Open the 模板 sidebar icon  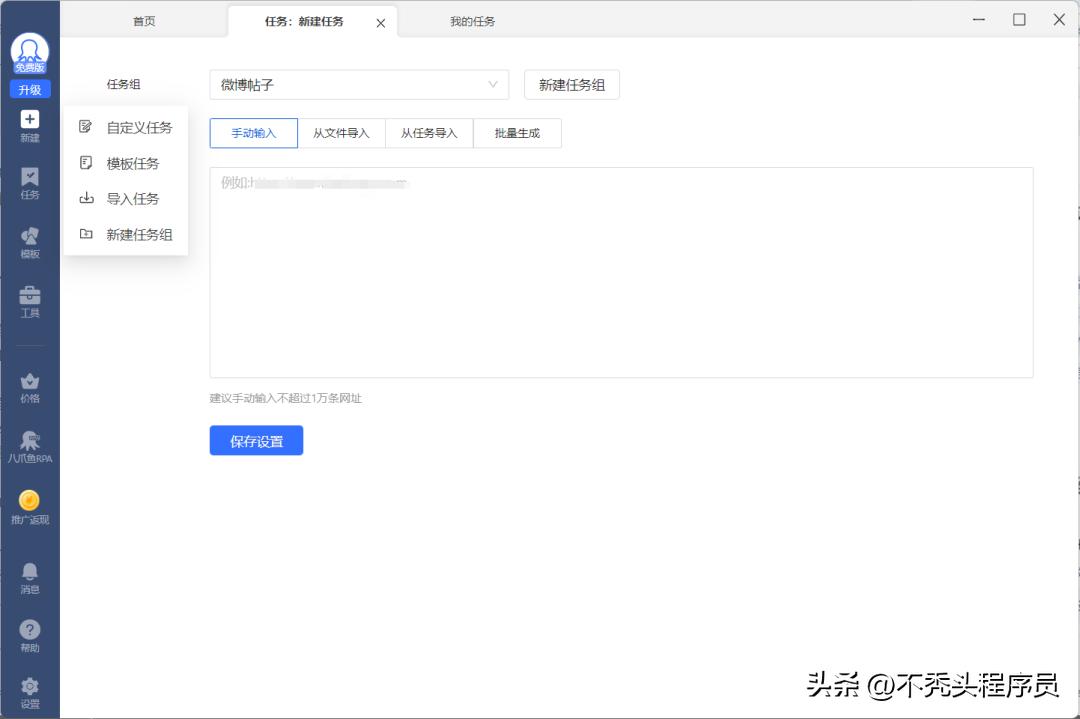tap(30, 239)
